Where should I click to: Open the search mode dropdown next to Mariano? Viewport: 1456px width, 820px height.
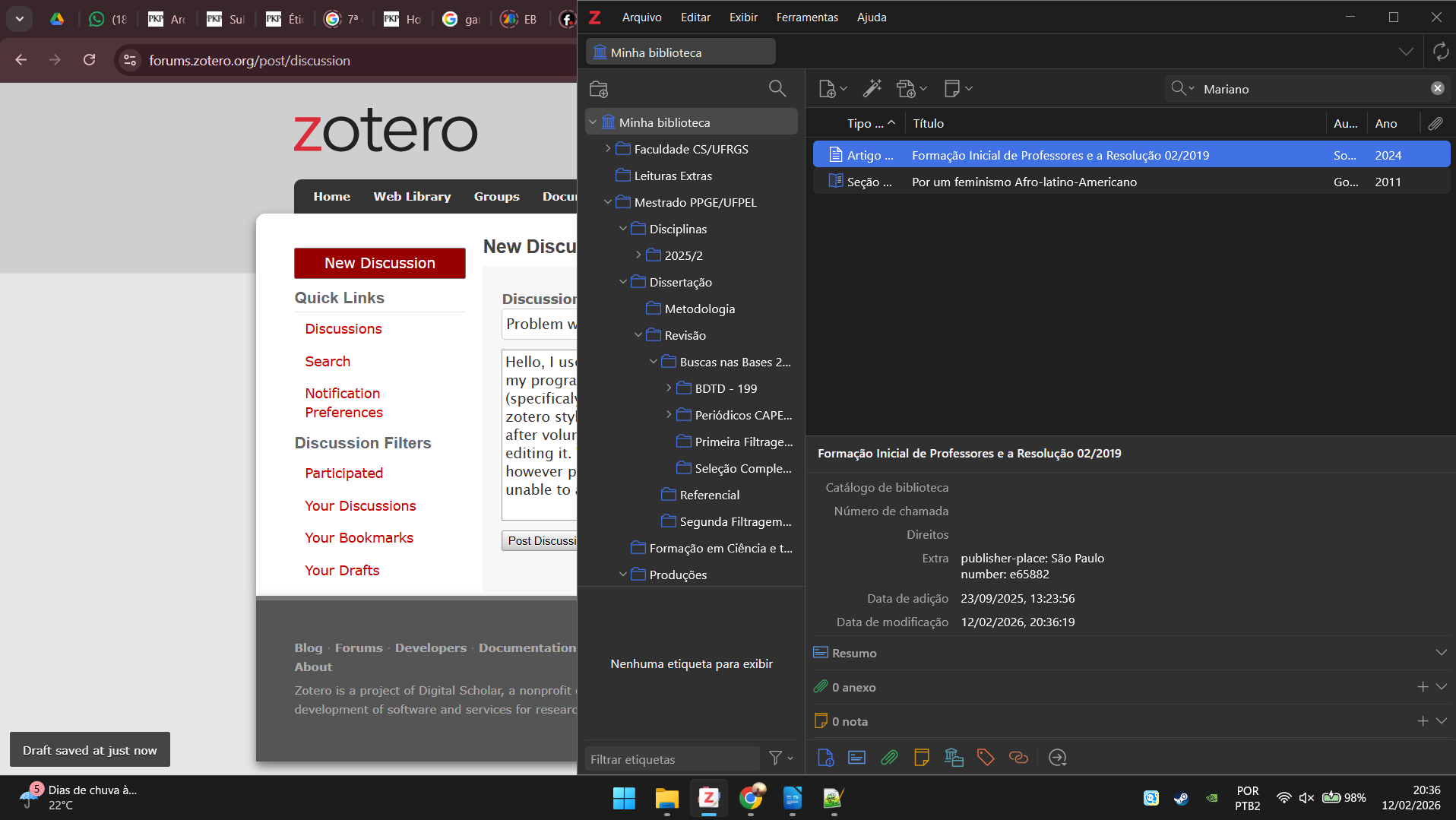click(x=1182, y=89)
